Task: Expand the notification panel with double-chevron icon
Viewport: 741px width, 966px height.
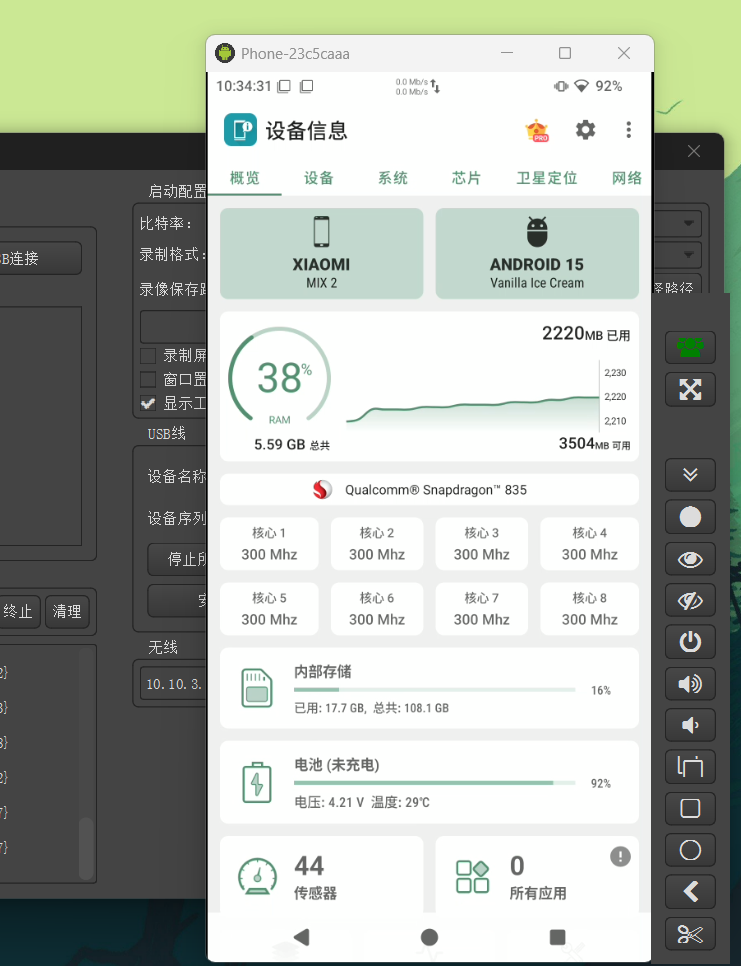Action: pyautogui.click(x=690, y=474)
